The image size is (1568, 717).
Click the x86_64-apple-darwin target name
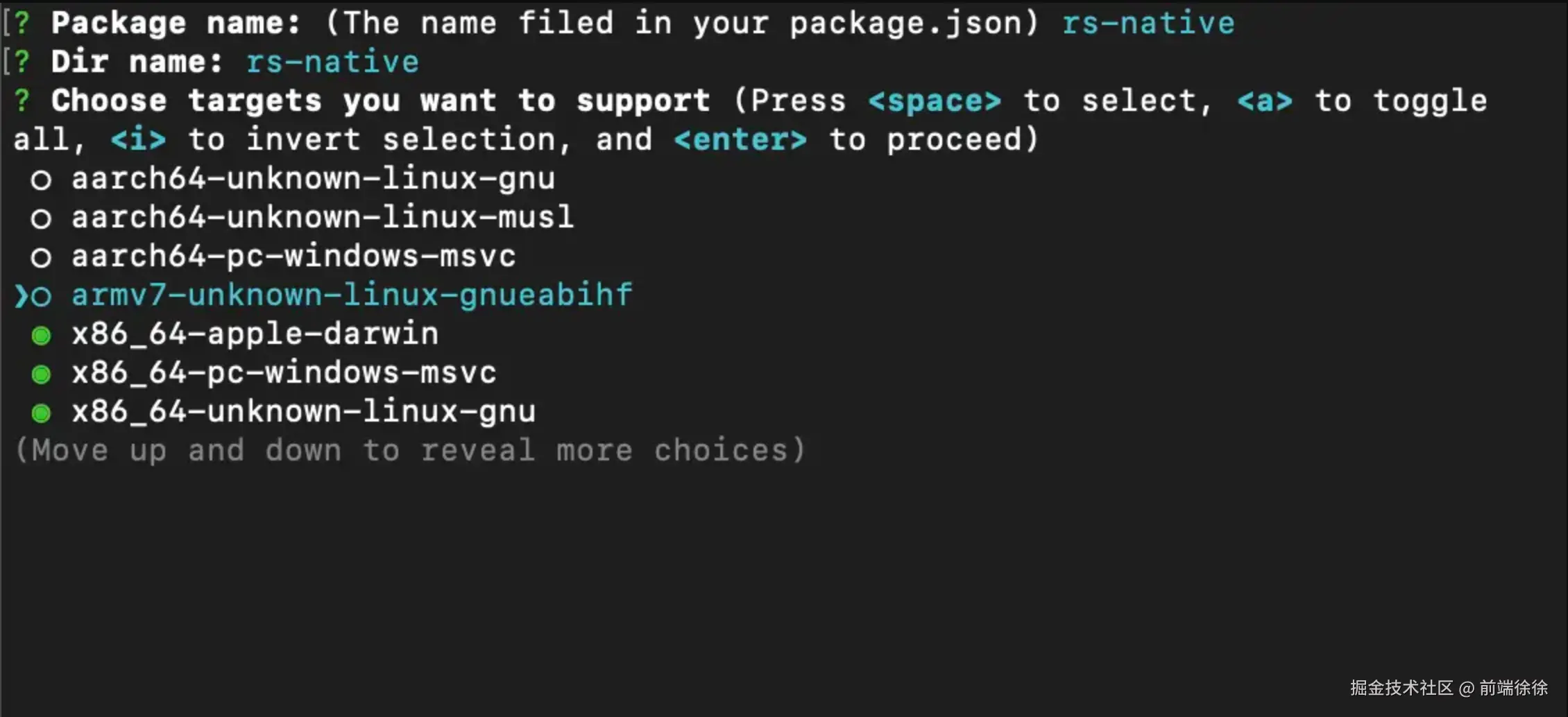click(x=255, y=334)
